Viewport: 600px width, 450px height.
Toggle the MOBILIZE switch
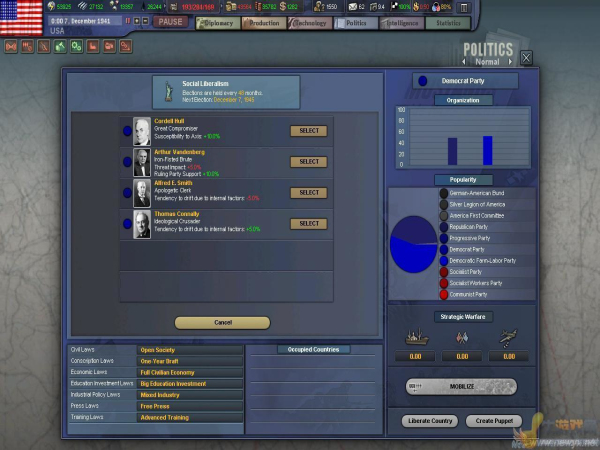tap(461, 386)
